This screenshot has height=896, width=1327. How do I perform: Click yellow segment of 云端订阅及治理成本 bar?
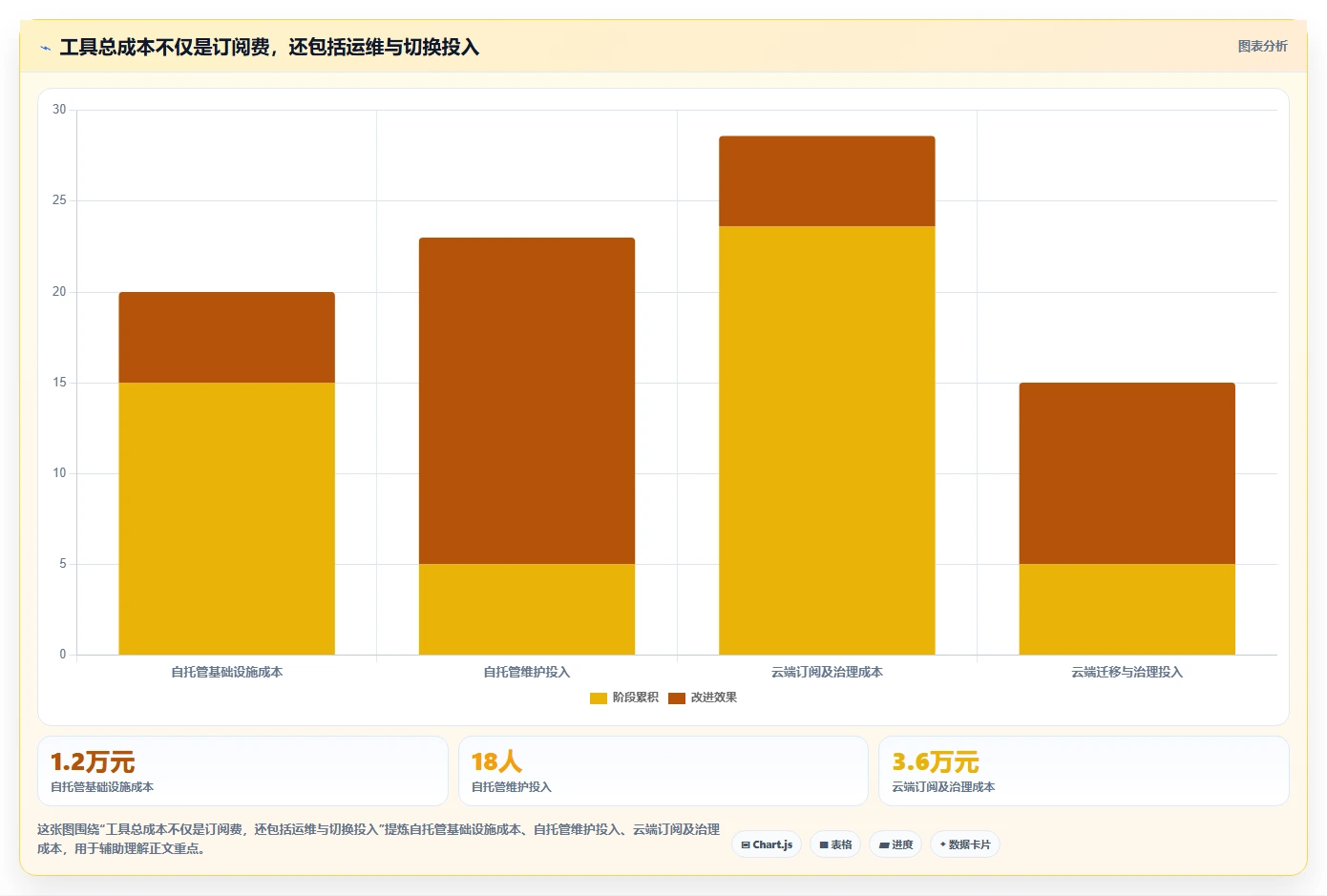tap(827, 440)
